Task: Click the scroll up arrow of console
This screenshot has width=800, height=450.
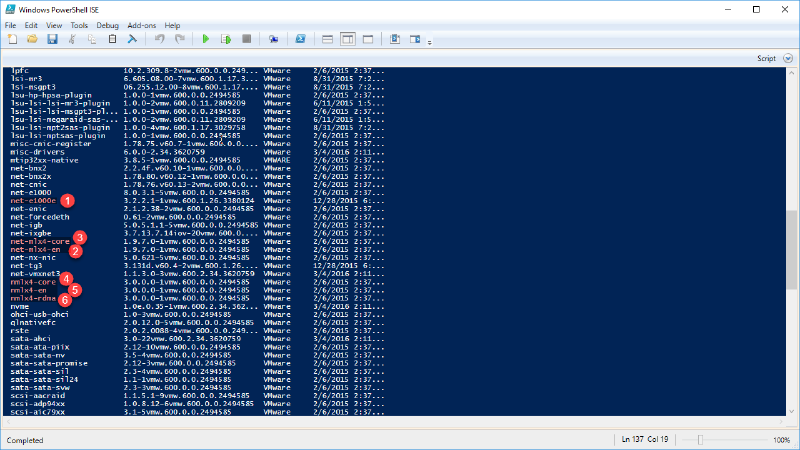Action: 791,72
